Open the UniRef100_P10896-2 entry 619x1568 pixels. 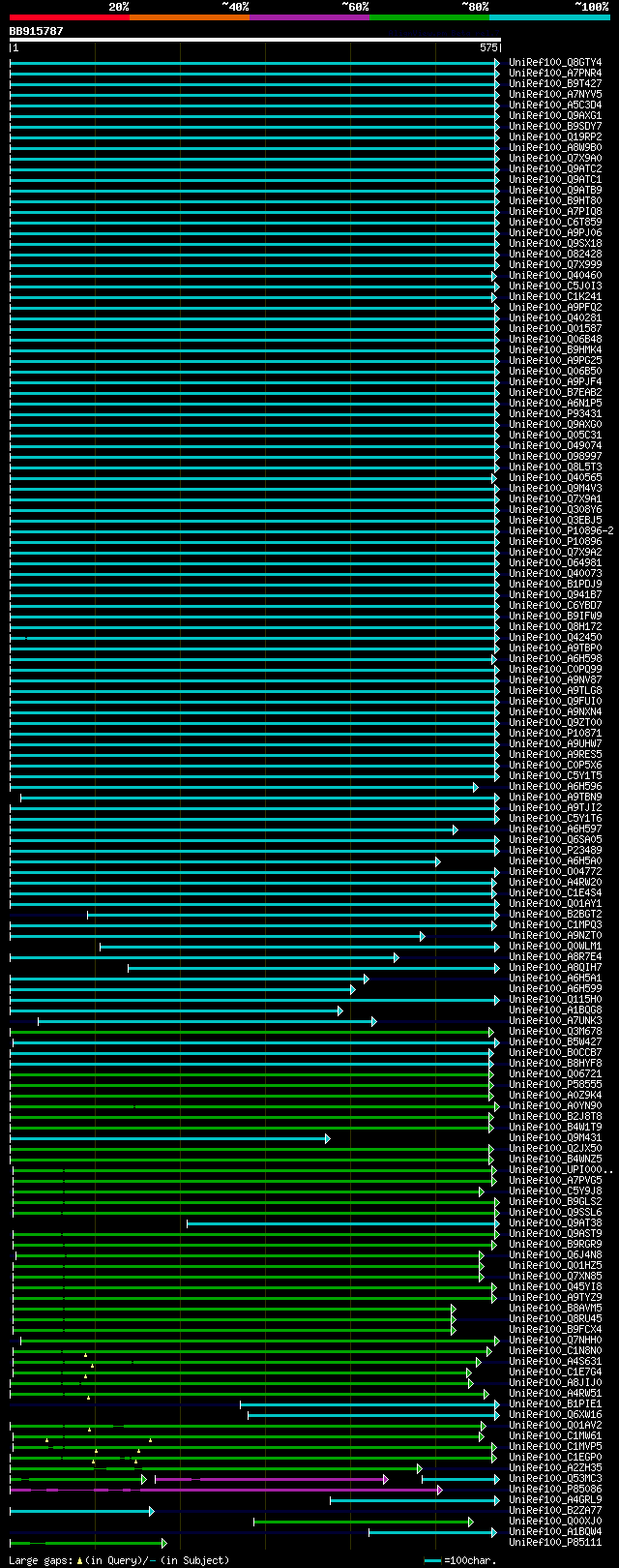coord(561,530)
